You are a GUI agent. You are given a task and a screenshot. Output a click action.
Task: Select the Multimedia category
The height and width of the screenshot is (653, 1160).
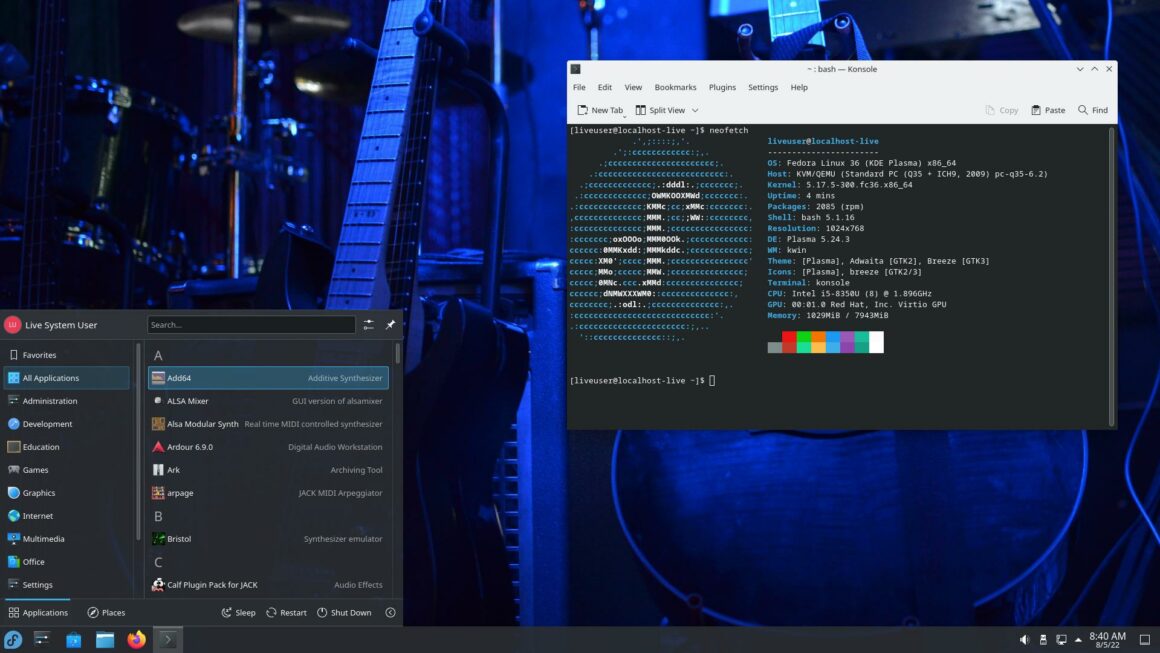click(x=44, y=538)
